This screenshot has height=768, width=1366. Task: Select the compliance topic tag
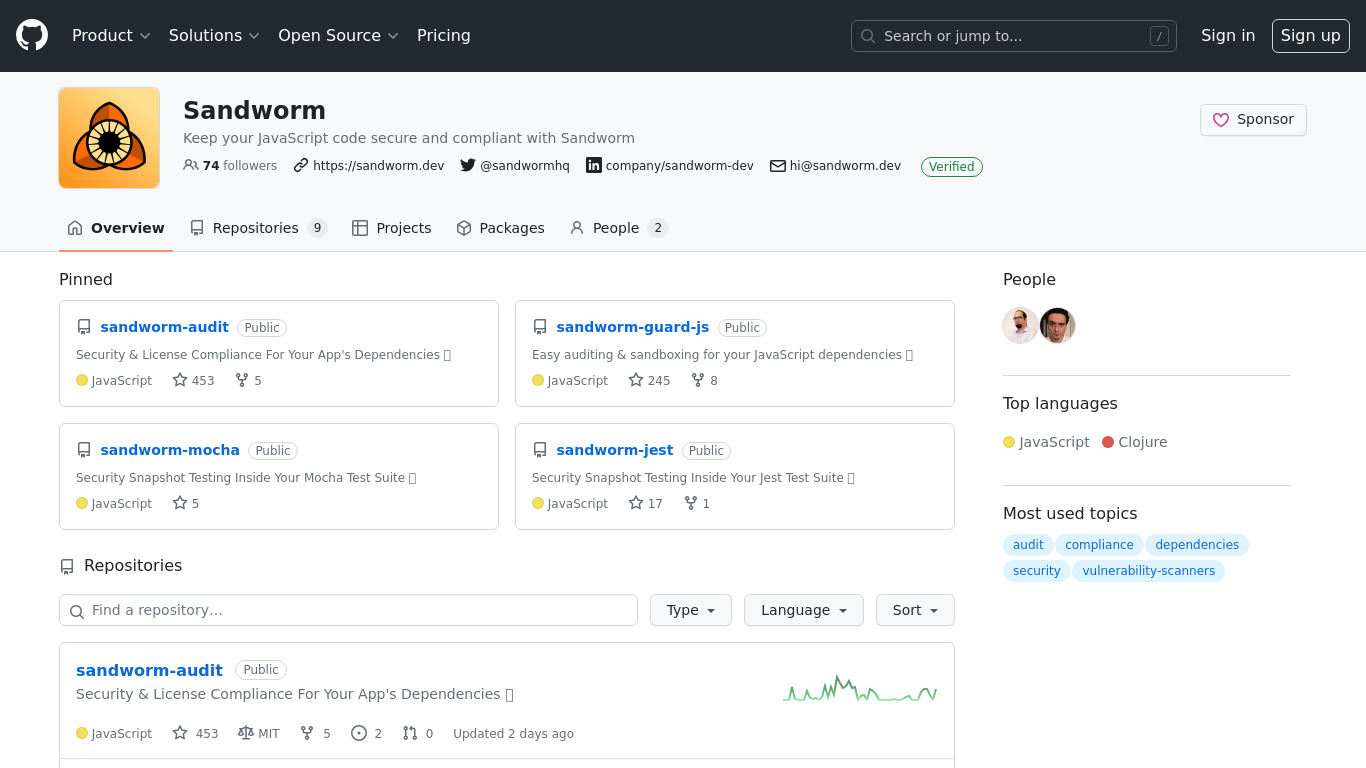point(1099,545)
